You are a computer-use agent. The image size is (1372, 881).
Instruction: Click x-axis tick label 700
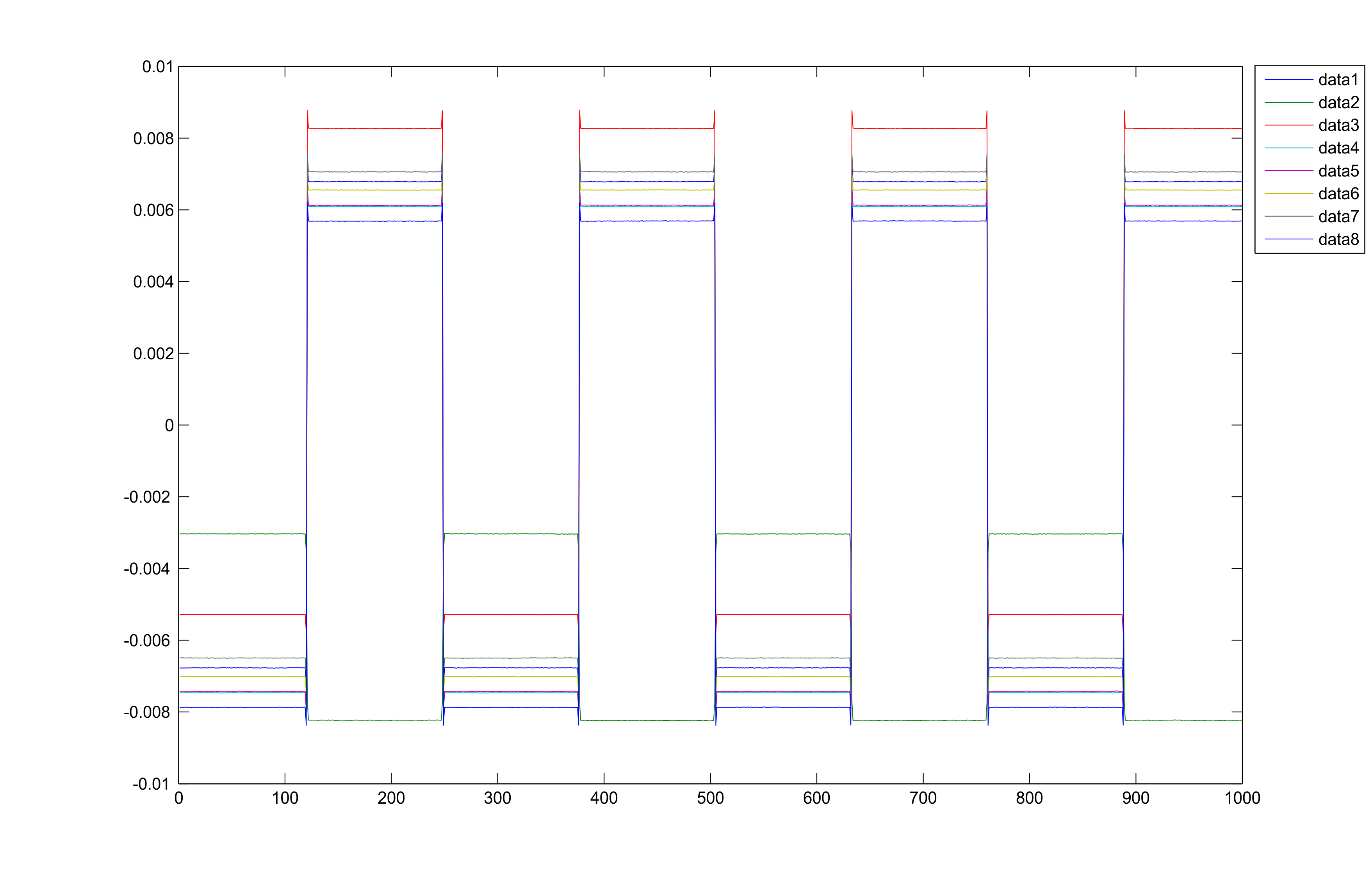pos(923,798)
